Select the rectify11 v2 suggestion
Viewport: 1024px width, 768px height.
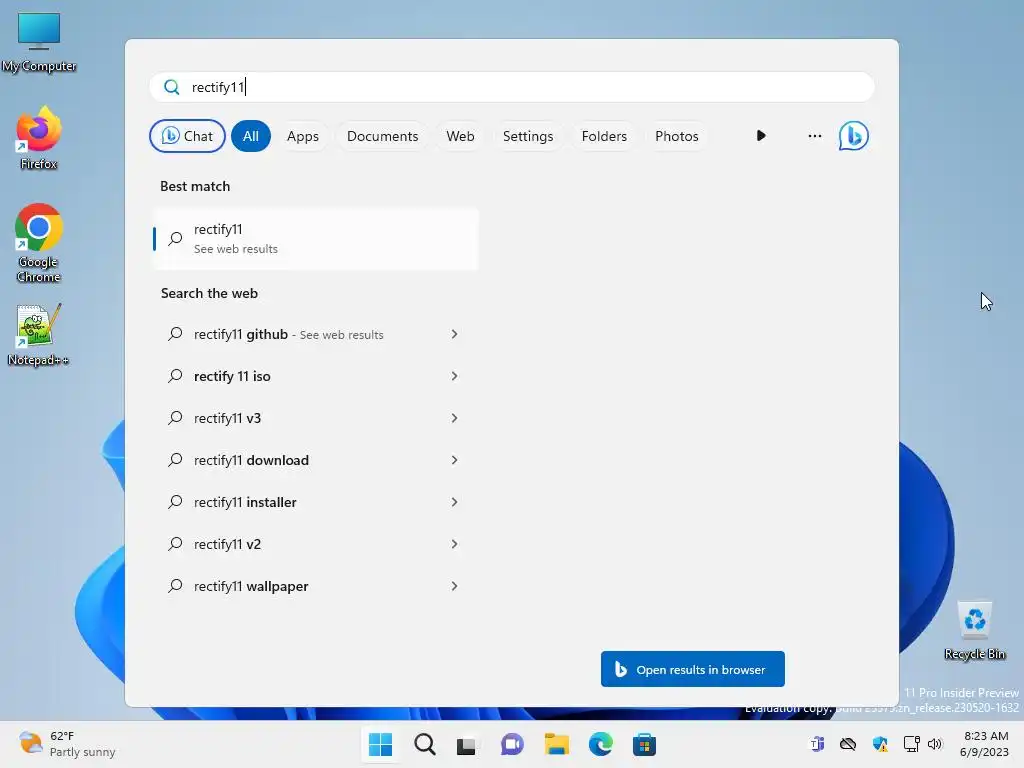point(227,544)
